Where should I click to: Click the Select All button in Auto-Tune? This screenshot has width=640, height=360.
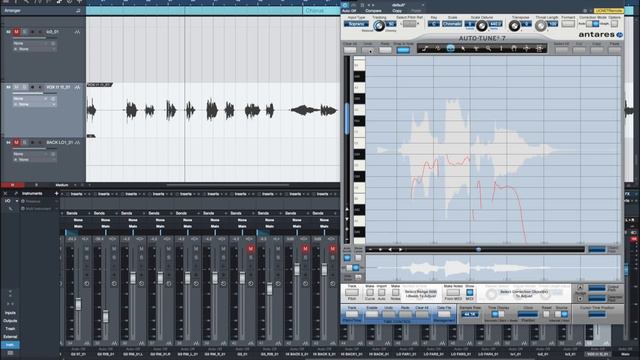561,50
